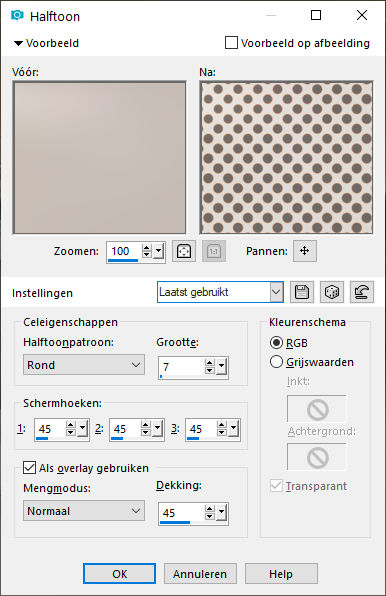Click Schermhoek 2 value field
Viewport: 386px width, 596px height.
pyautogui.click(x=125, y=429)
